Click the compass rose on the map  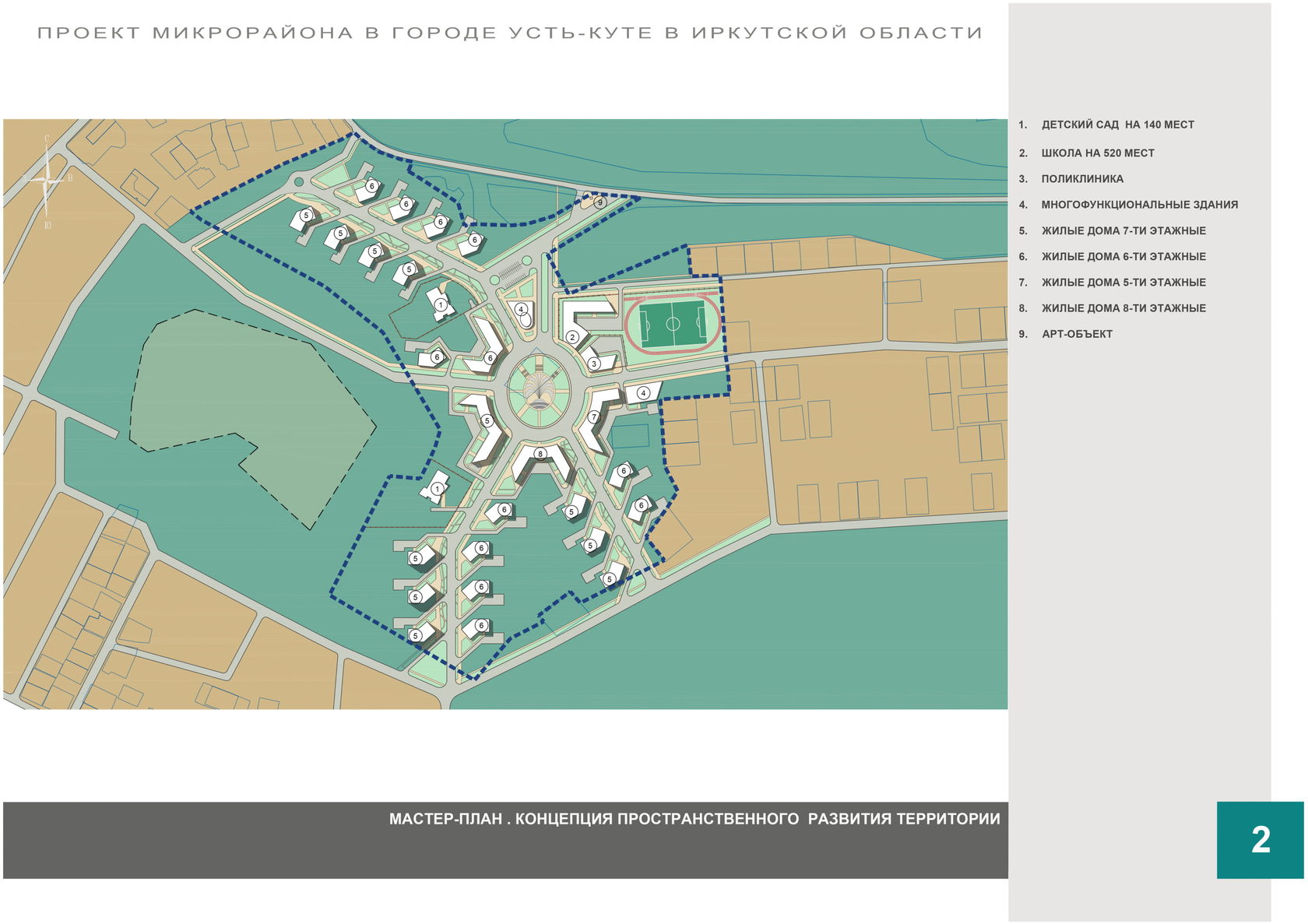coord(47,181)
